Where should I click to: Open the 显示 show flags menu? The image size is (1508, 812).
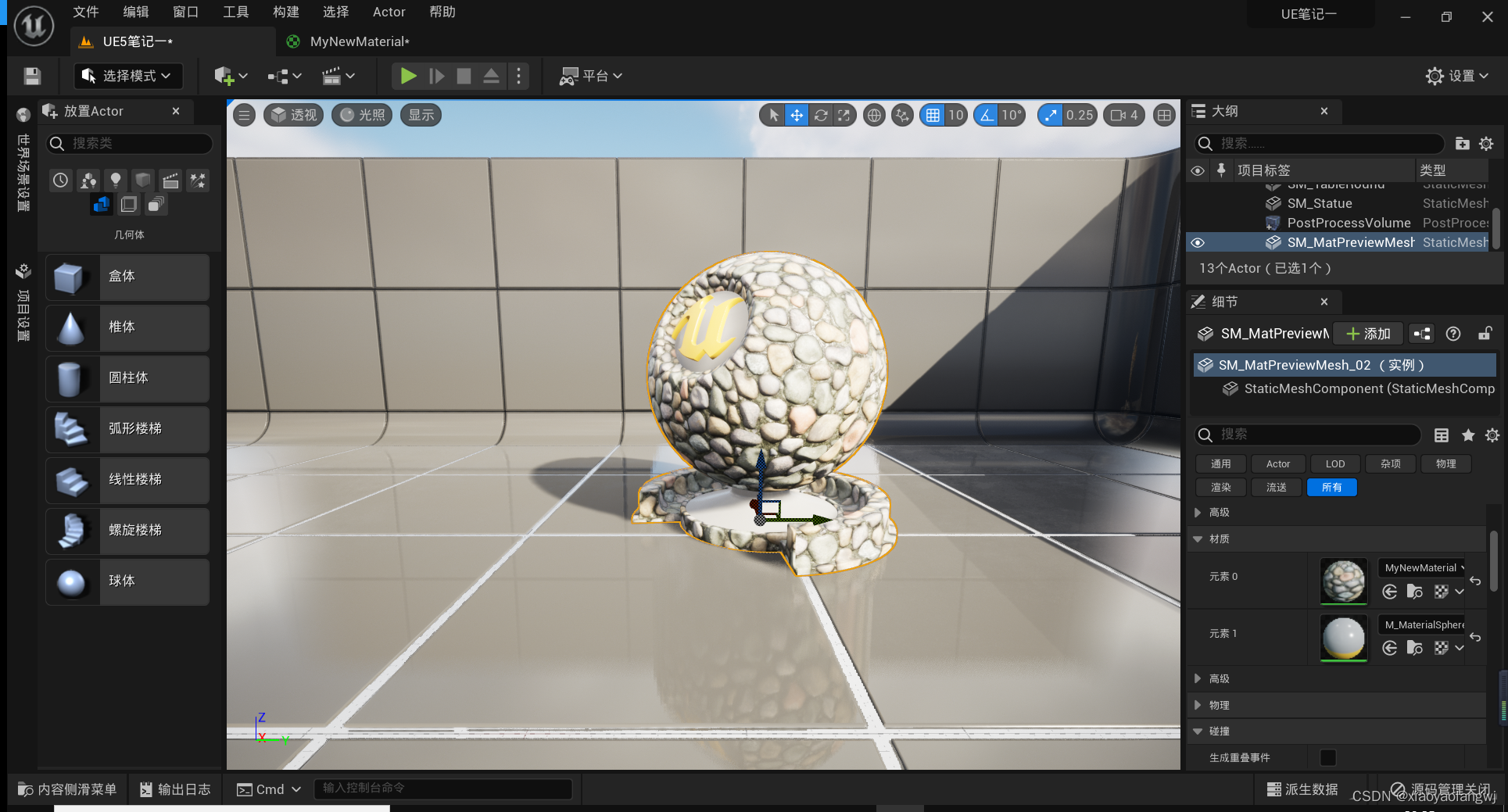(x=421, y=115)
